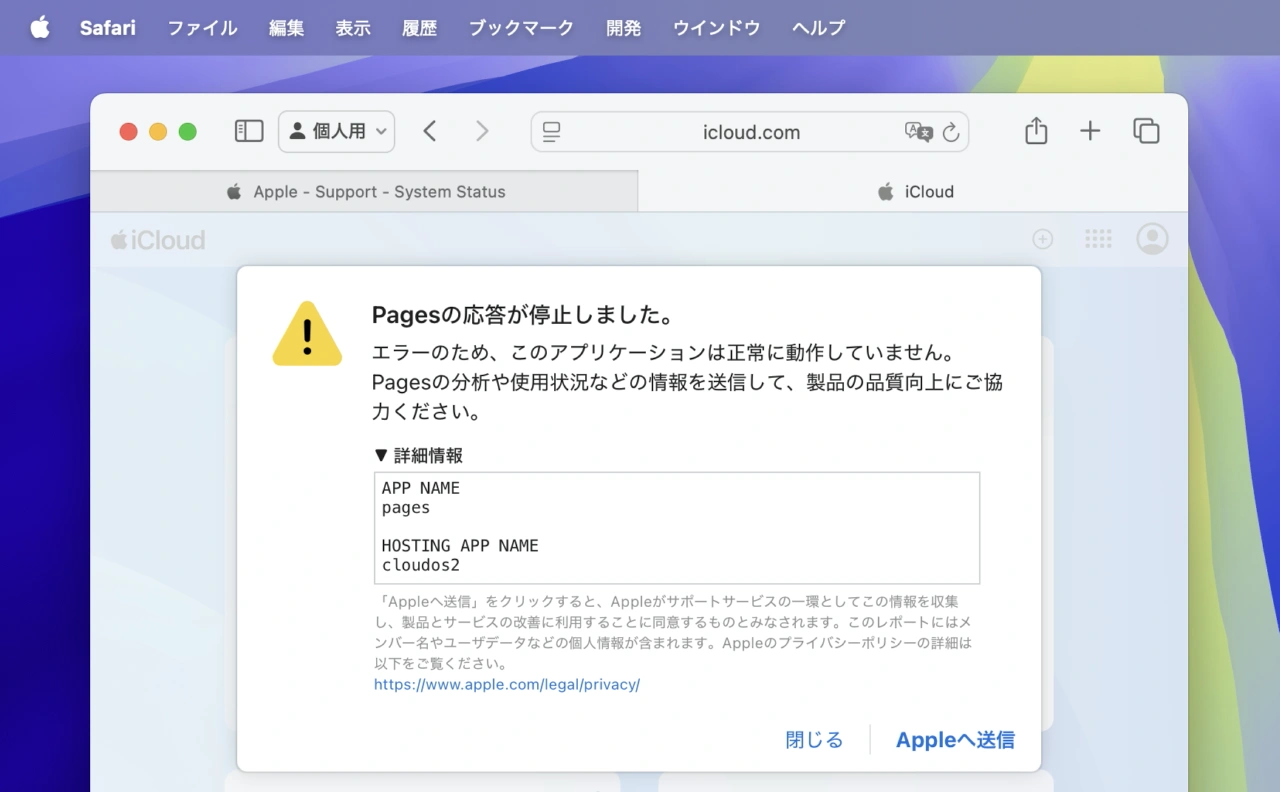Open the apple.com/legal/privacy link
1280x792 pixels.
click(507, 685)
